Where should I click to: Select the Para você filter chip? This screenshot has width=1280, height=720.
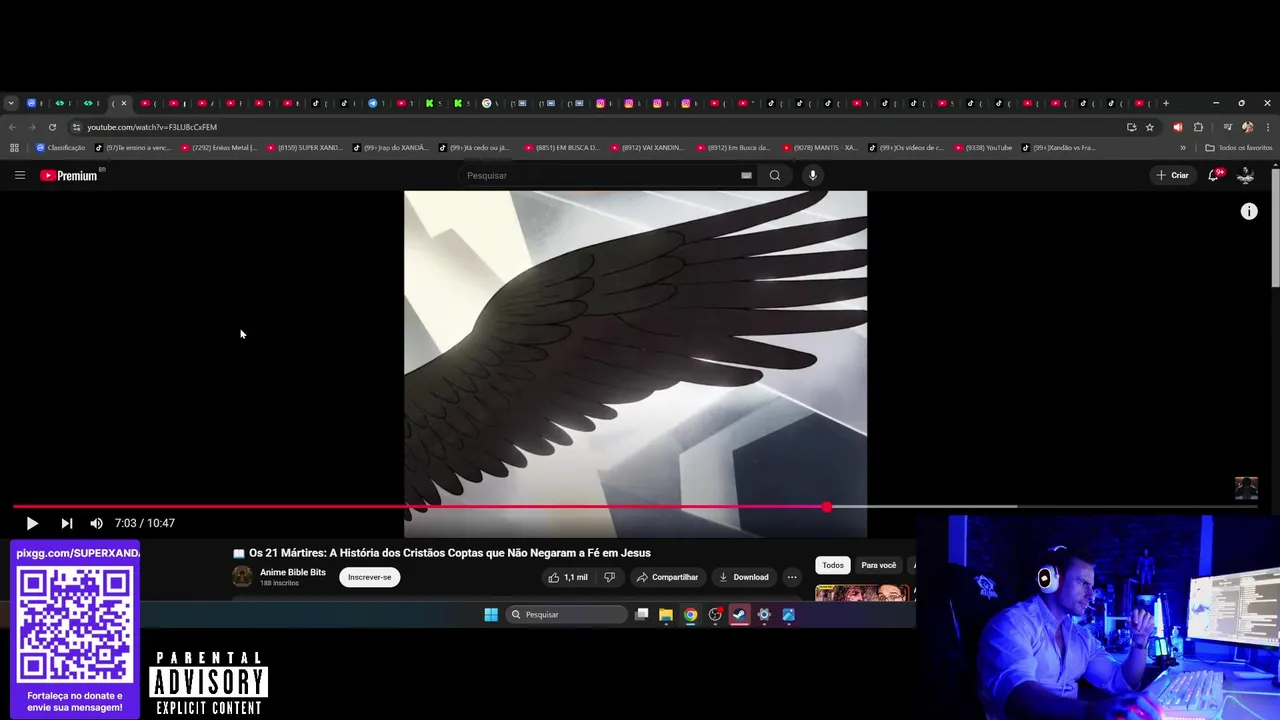click(x=879, y=565)
